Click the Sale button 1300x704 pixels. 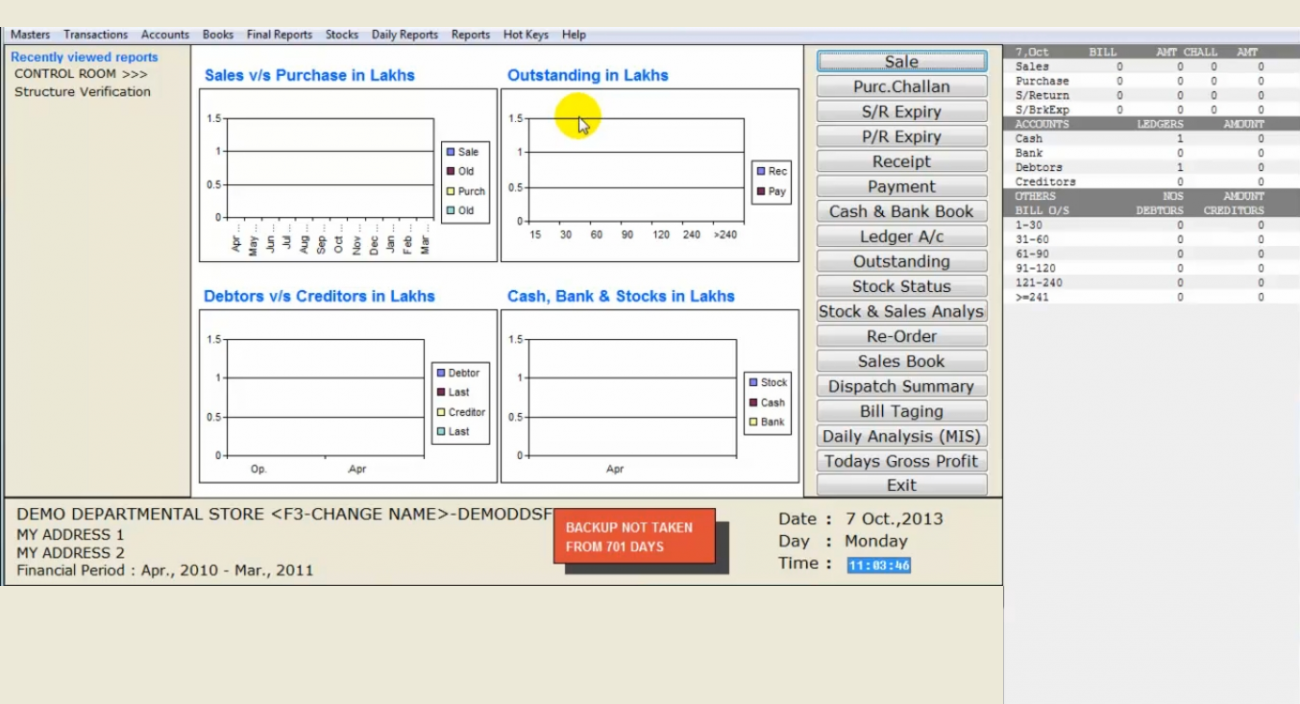click(x=901, y=61)
